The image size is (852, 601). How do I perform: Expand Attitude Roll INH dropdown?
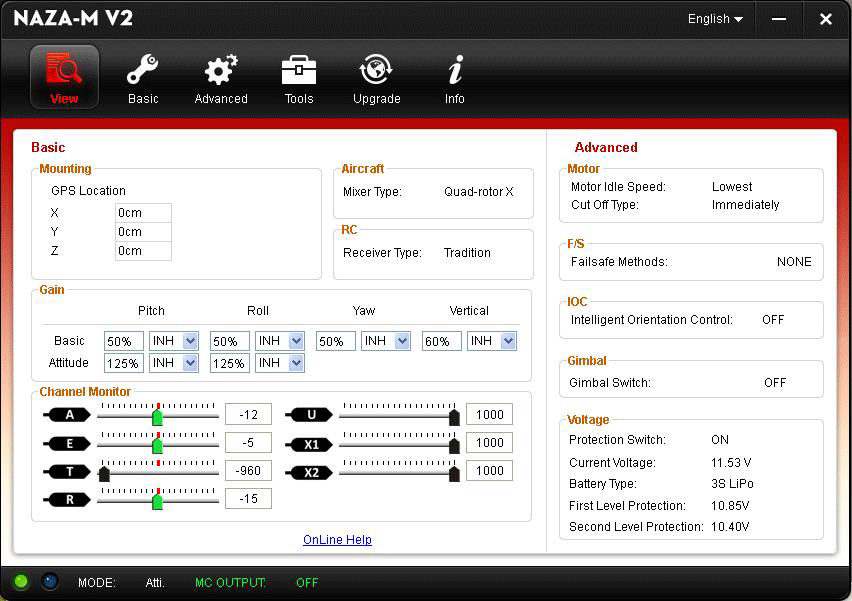tap(296, 363)
